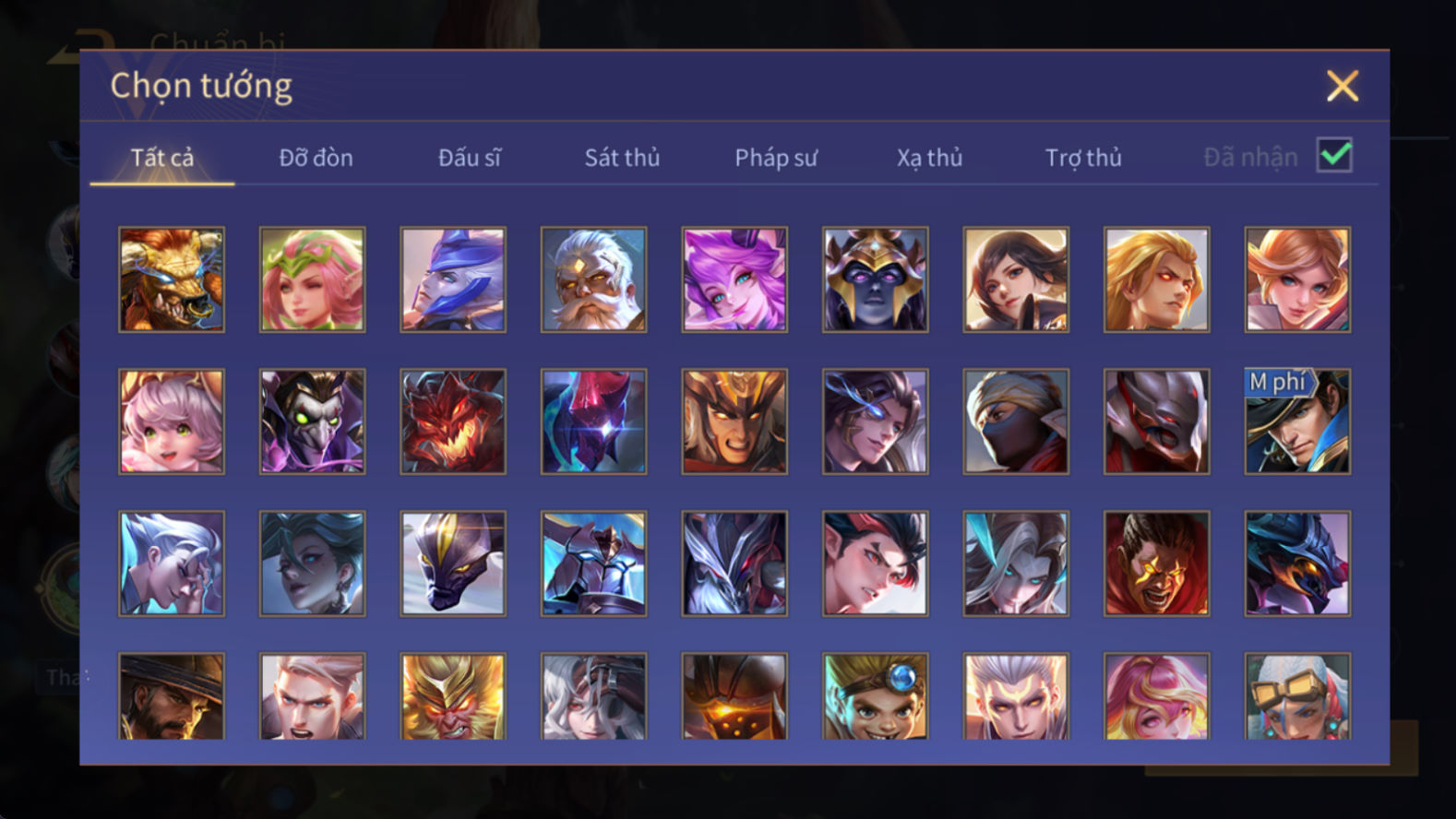Viewport: 1456px width, 819px height.
Task: Choose the red horned demon hero
Action: [453, 421]
